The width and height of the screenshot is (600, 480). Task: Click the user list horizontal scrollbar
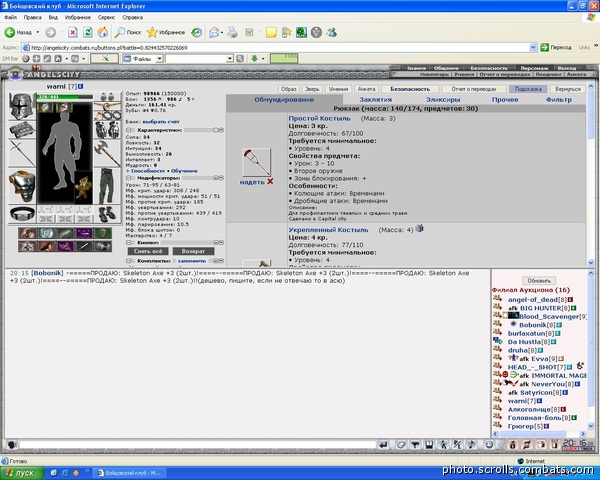point(540,434)
